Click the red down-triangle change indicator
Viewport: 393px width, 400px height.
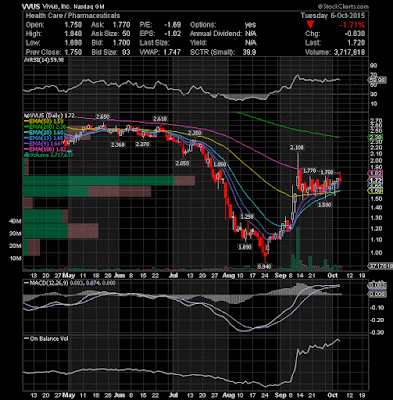tap(310, 25)
